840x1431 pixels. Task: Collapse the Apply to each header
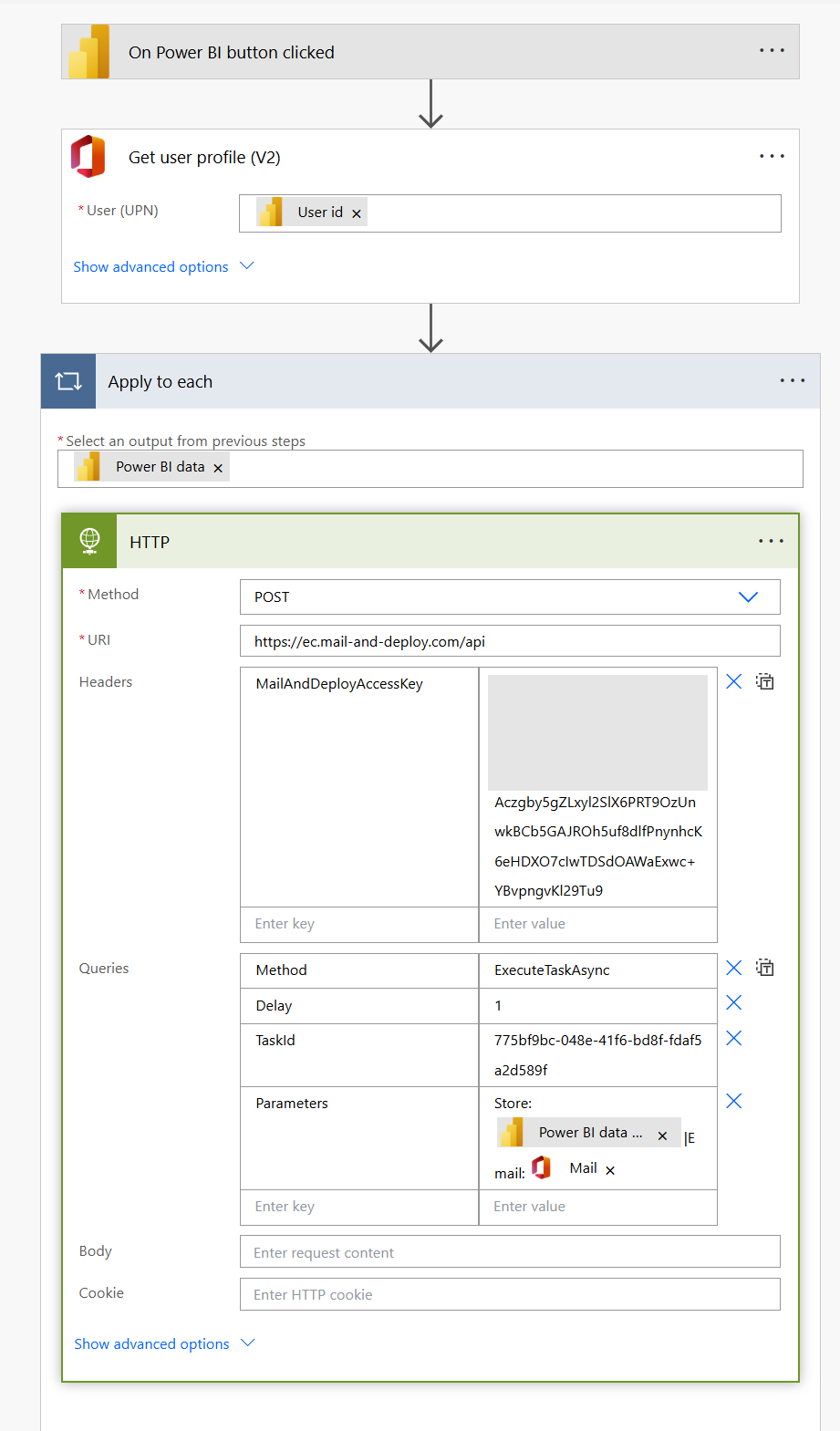[x=160, y=381]
